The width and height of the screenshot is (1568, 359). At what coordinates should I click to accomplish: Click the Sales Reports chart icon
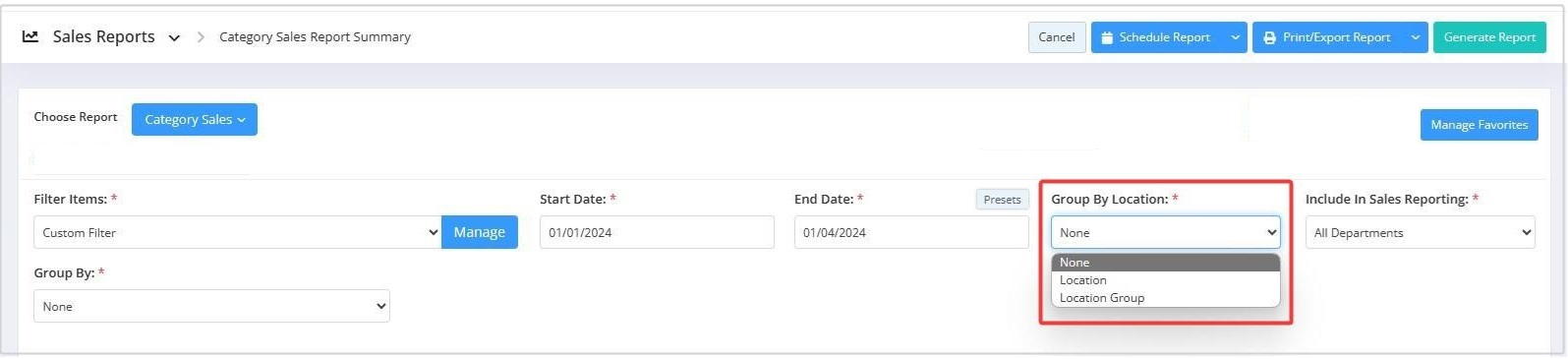point(30,36)
